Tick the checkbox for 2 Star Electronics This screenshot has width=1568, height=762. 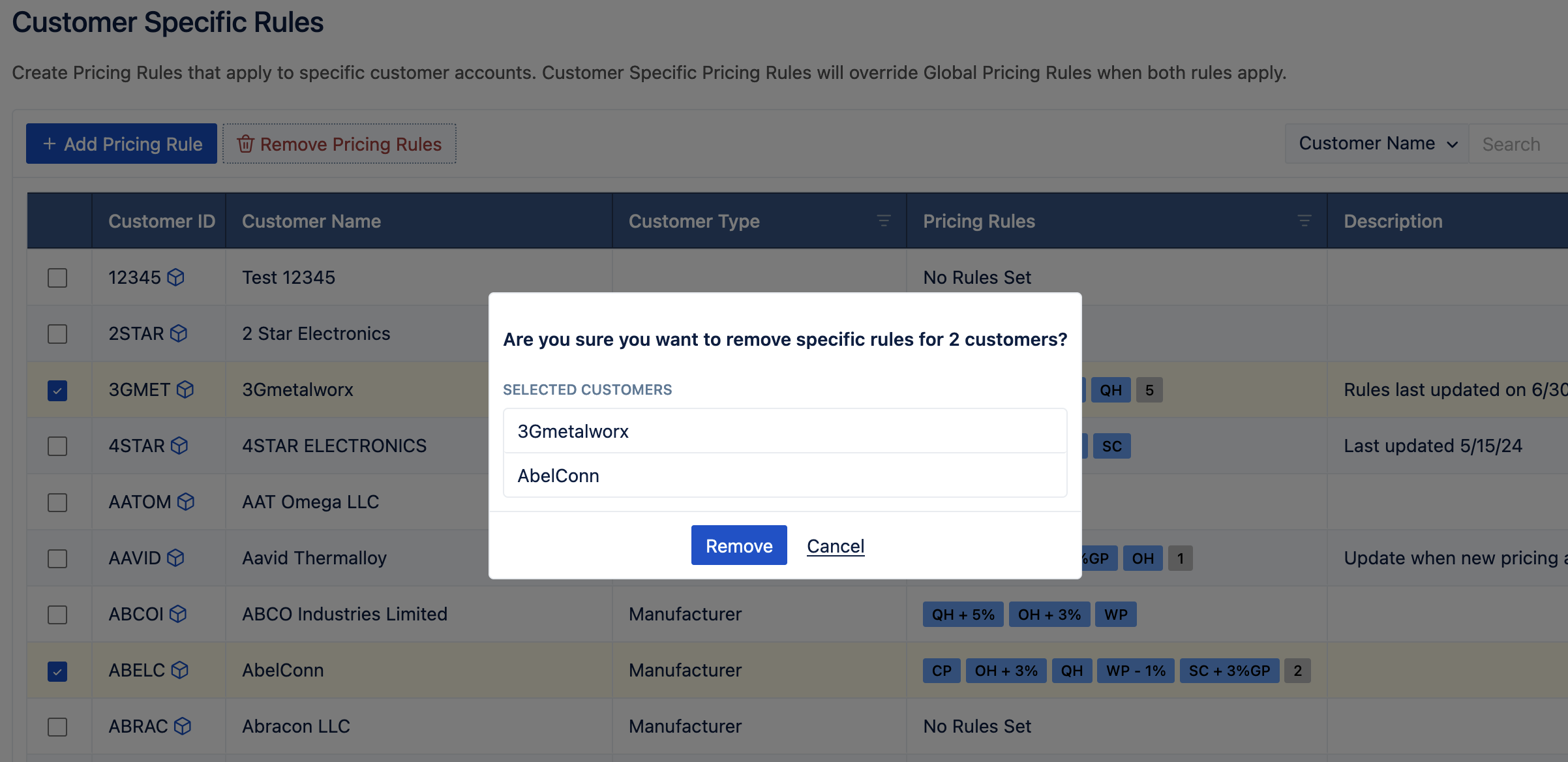pos(57,334)
